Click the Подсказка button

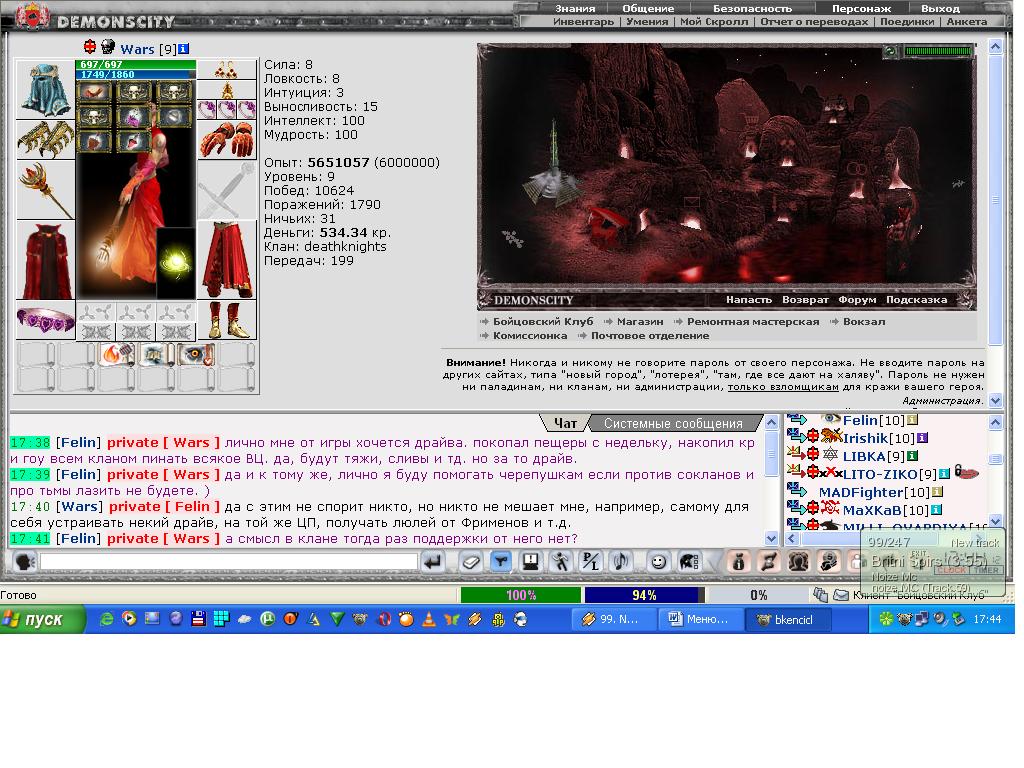pos(916,300)
